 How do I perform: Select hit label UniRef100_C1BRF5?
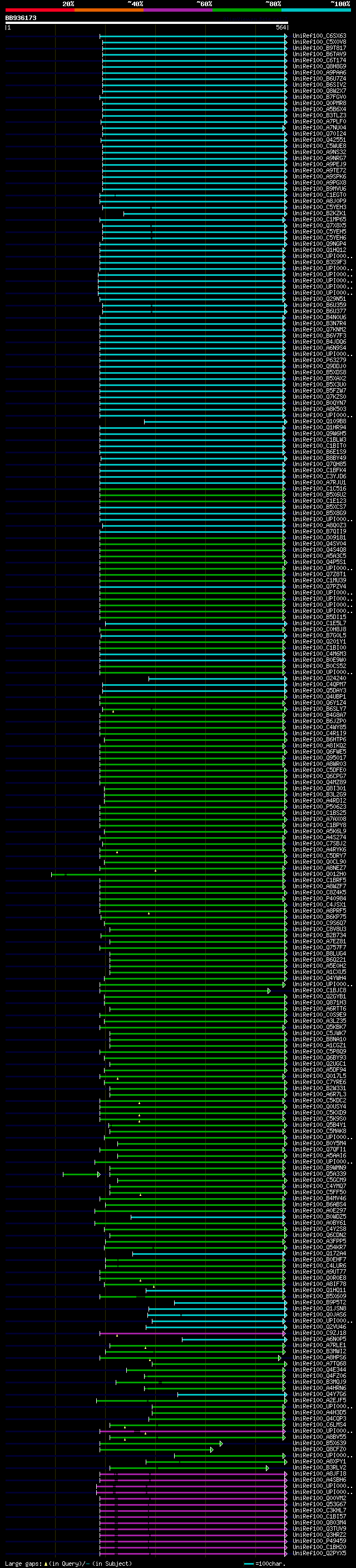[x=319, y=880]
